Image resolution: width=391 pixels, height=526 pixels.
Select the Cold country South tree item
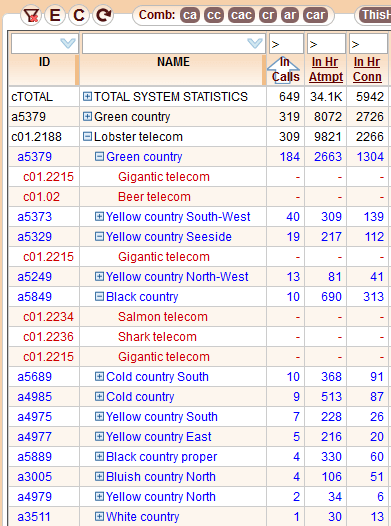coord(157,377)
